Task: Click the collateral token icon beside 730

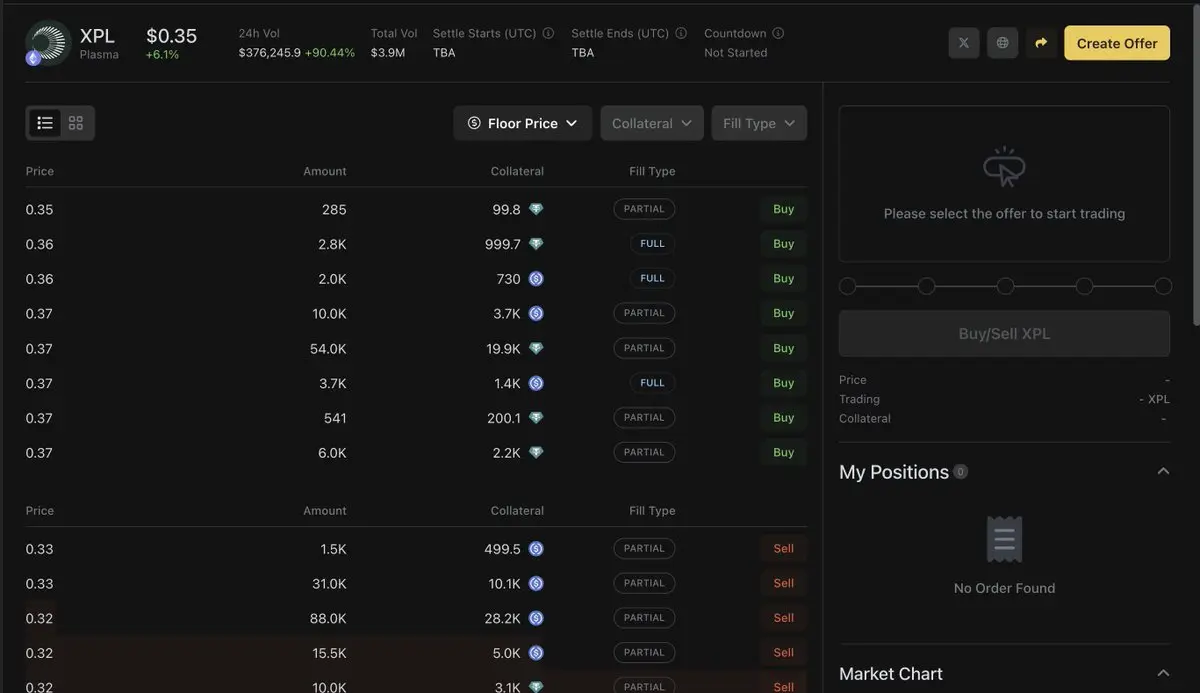Action: [x=536, y=279]
